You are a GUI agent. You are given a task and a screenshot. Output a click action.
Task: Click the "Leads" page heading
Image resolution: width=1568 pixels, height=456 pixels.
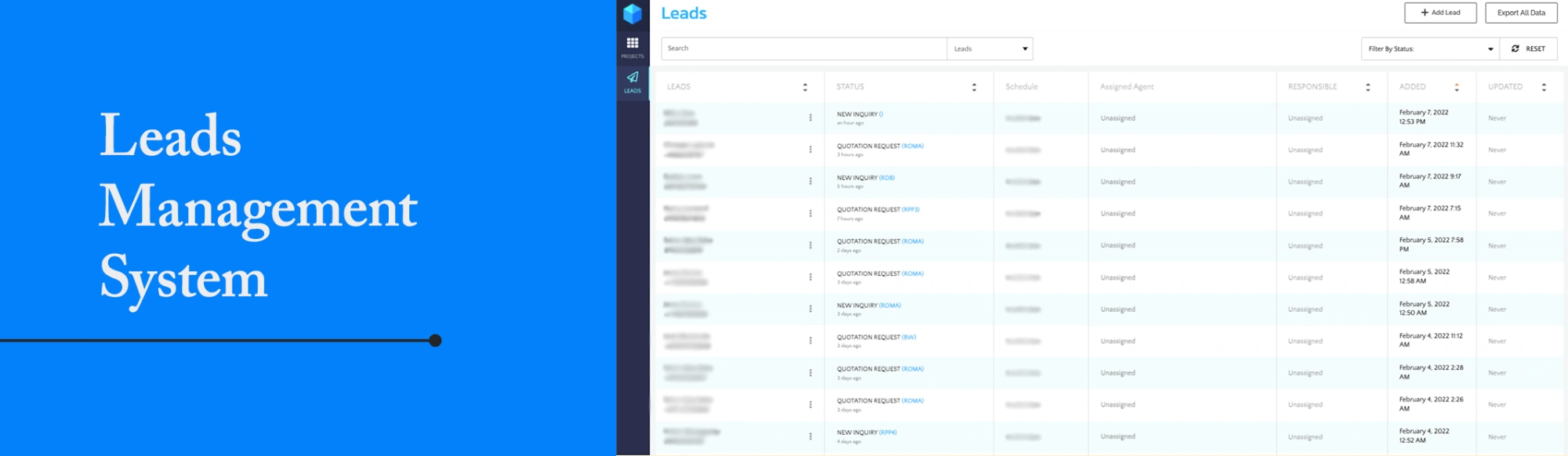tap(684, 13)
